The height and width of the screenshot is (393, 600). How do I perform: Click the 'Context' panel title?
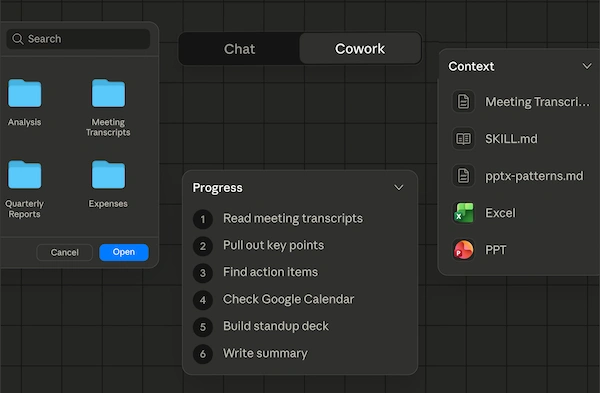tap(471, 67)
